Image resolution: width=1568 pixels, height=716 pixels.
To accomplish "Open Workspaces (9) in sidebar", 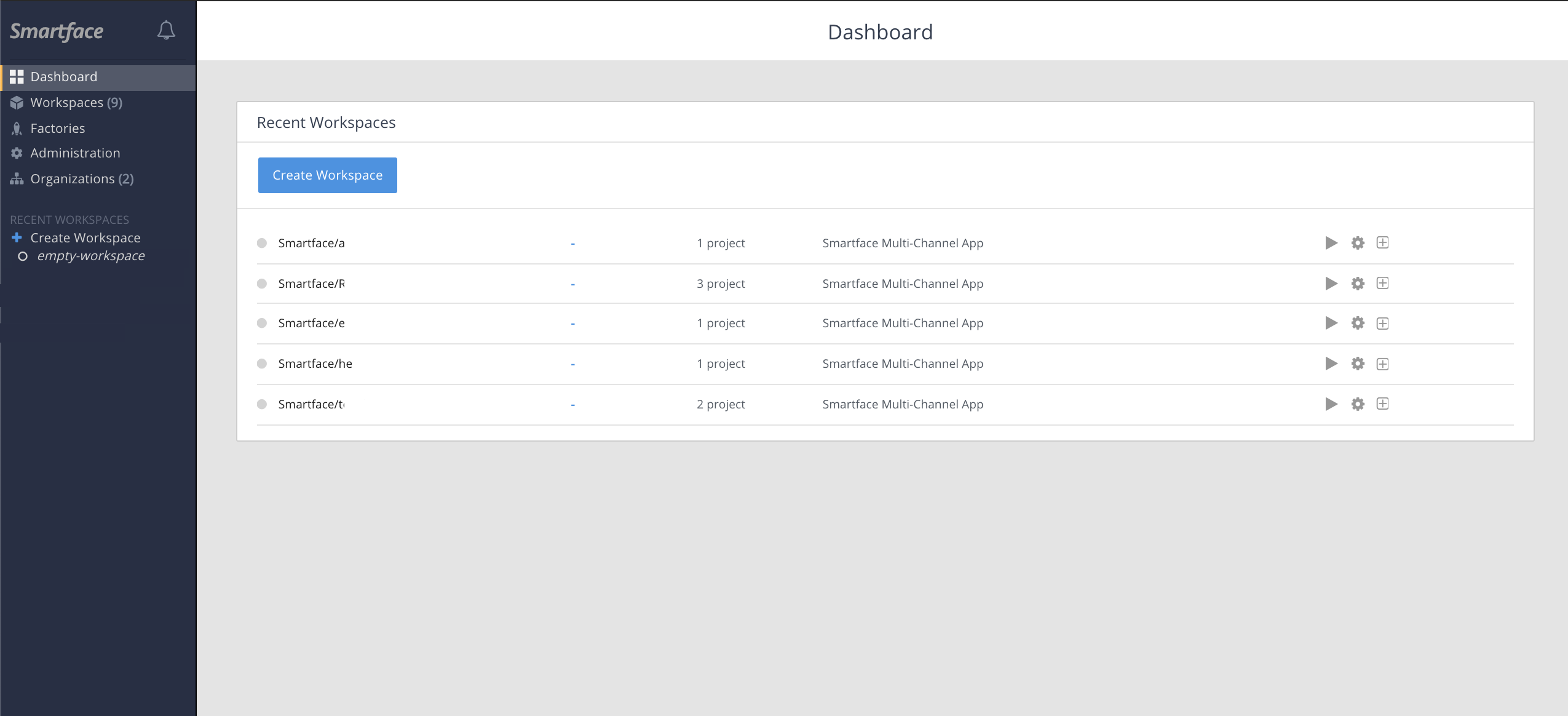I will point(76,103).
